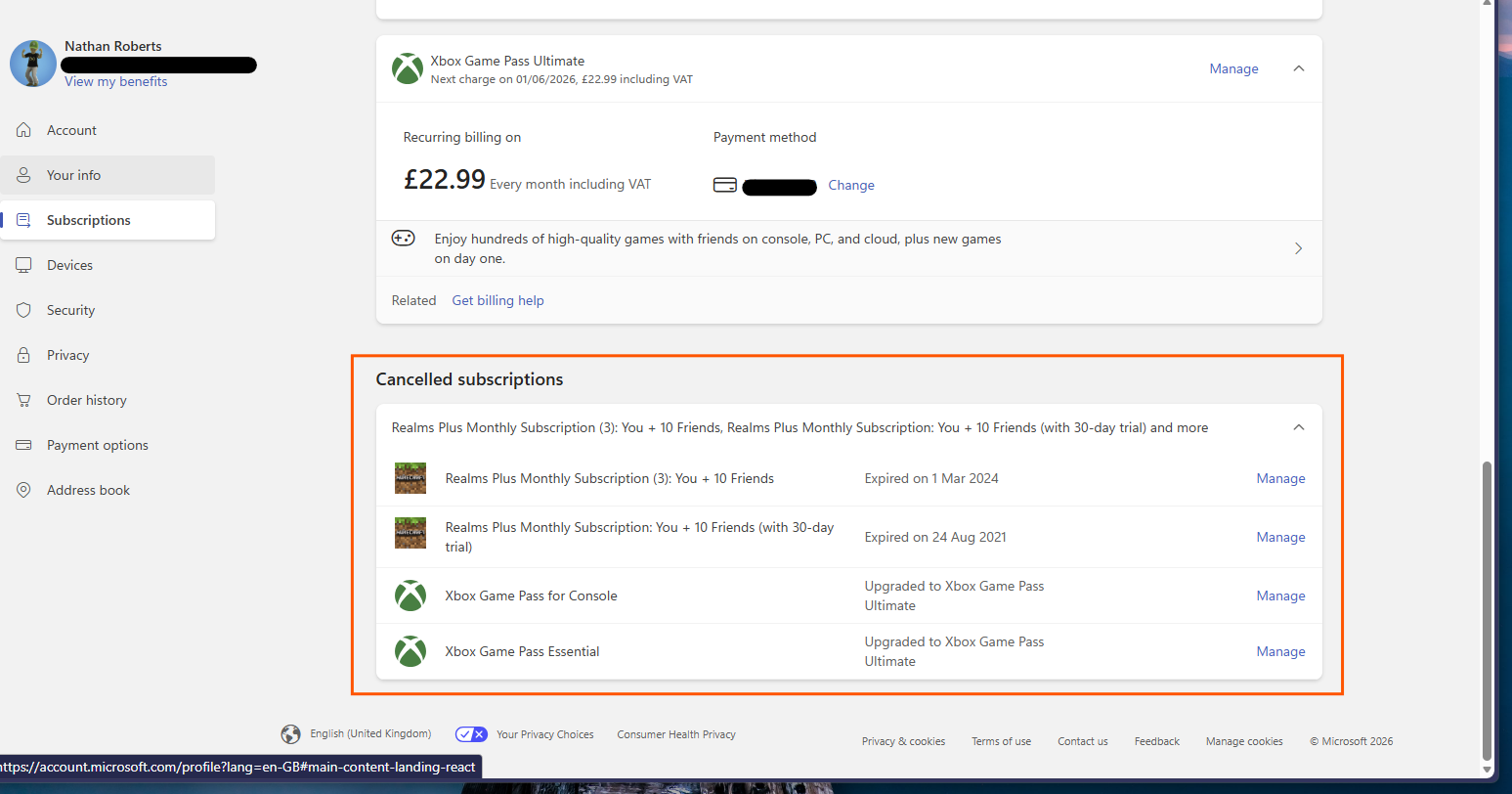Image resolution: width=1512 pixels, height=794 pixels.
Task: Click the Devices monitor icon
Action: click(x=23, y=265)
